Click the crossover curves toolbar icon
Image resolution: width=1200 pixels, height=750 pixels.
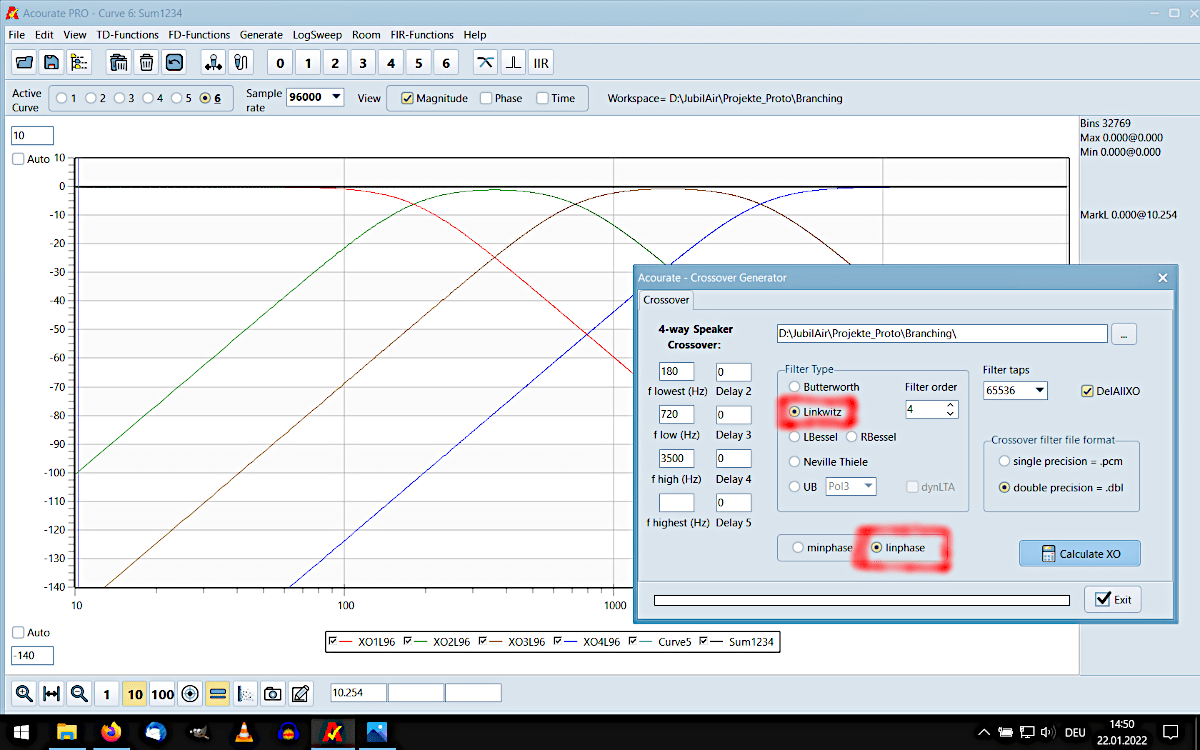485,63
